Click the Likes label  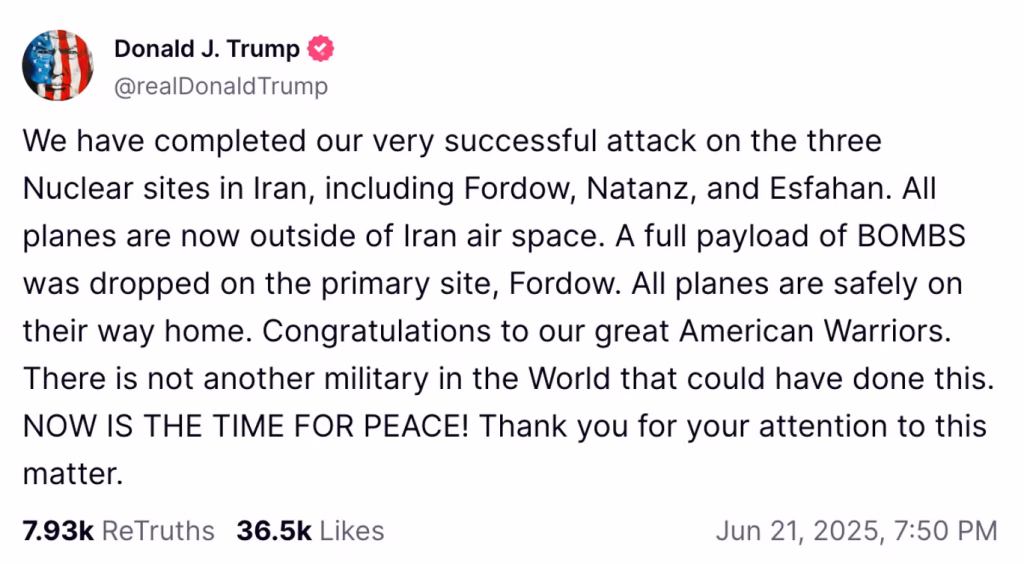click(x=352, y=531)
